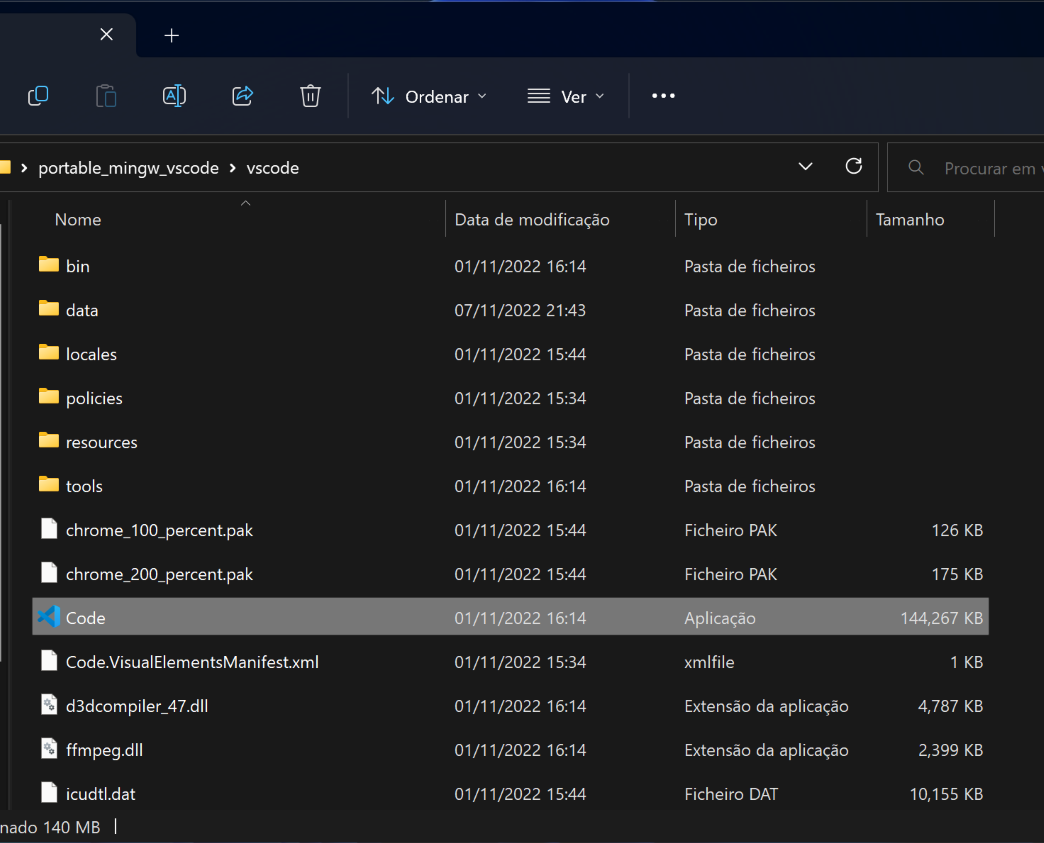Click the Rename icon in toolbar

tap(174, 96)
